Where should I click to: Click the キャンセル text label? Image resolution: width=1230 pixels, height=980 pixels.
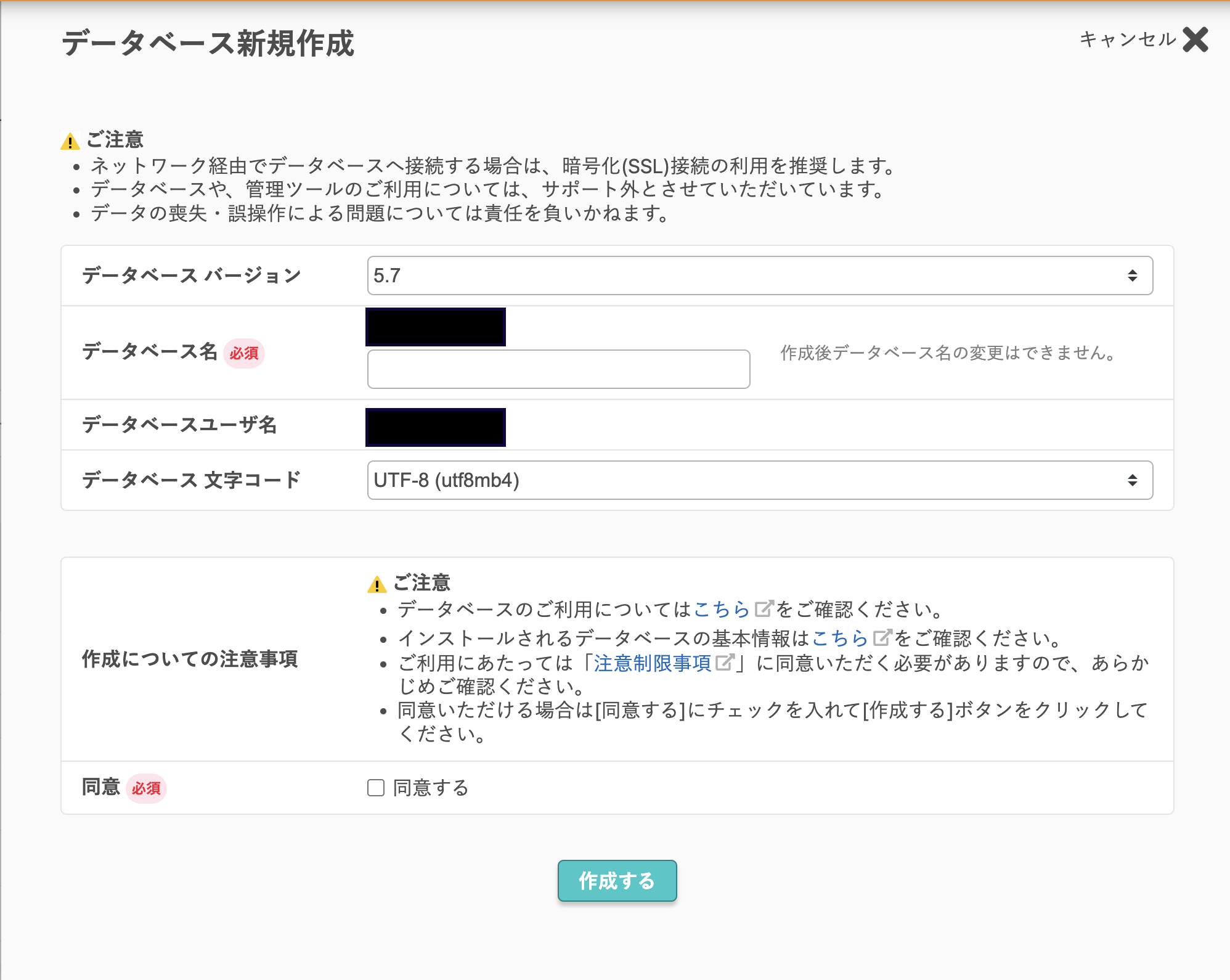click(1127, 39)
